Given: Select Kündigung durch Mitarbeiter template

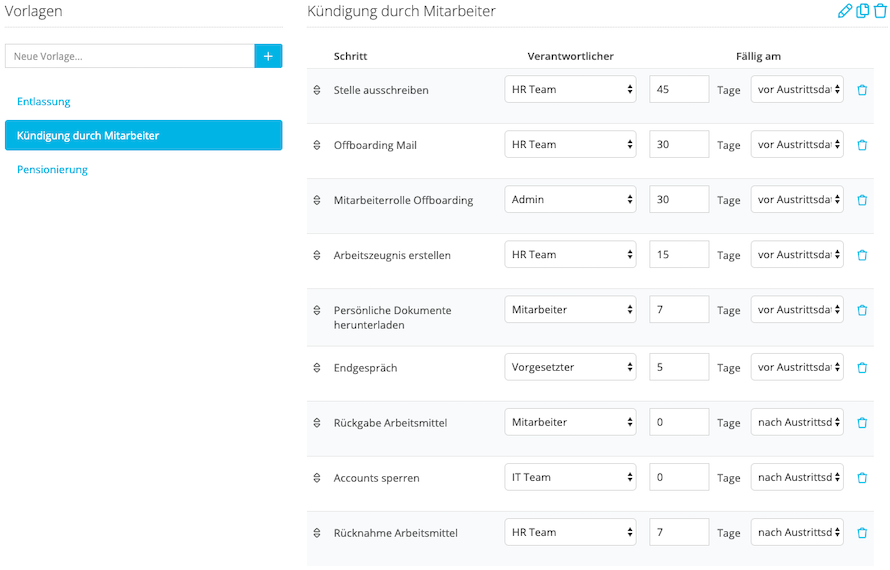Looking at the screenshot, I should point(144,135).
